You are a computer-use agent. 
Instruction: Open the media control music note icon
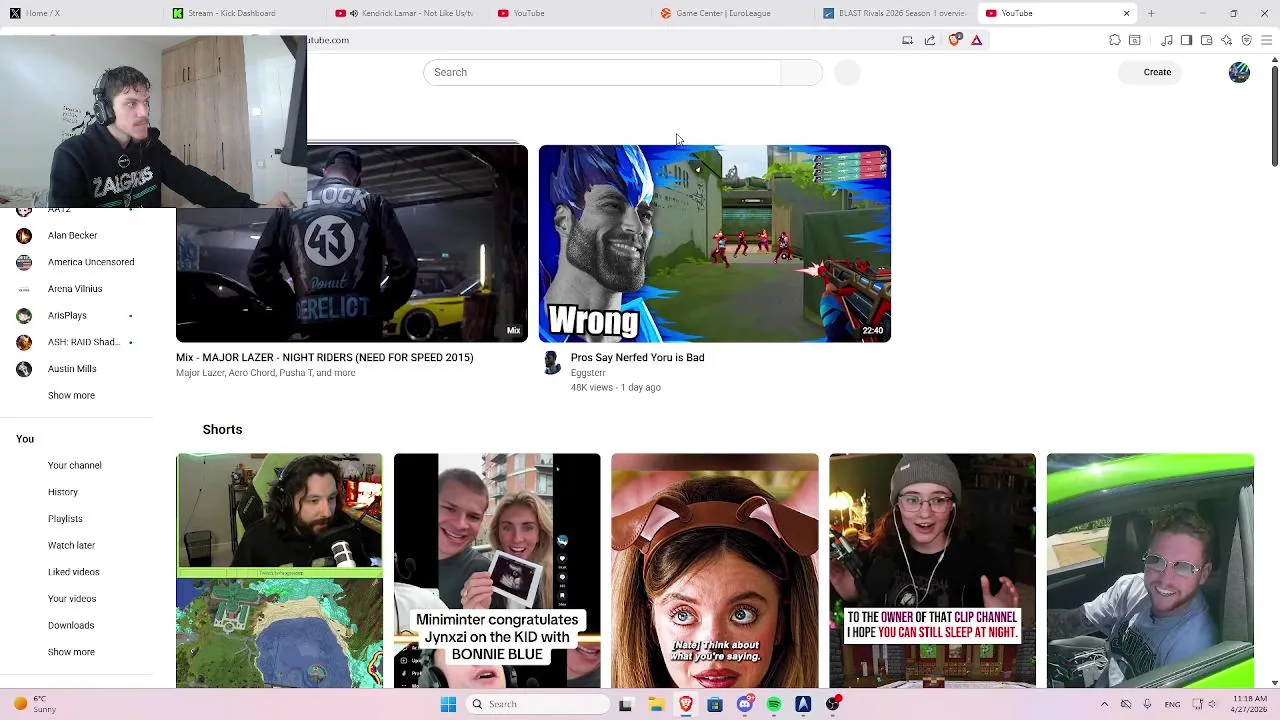pos(1167,40)
